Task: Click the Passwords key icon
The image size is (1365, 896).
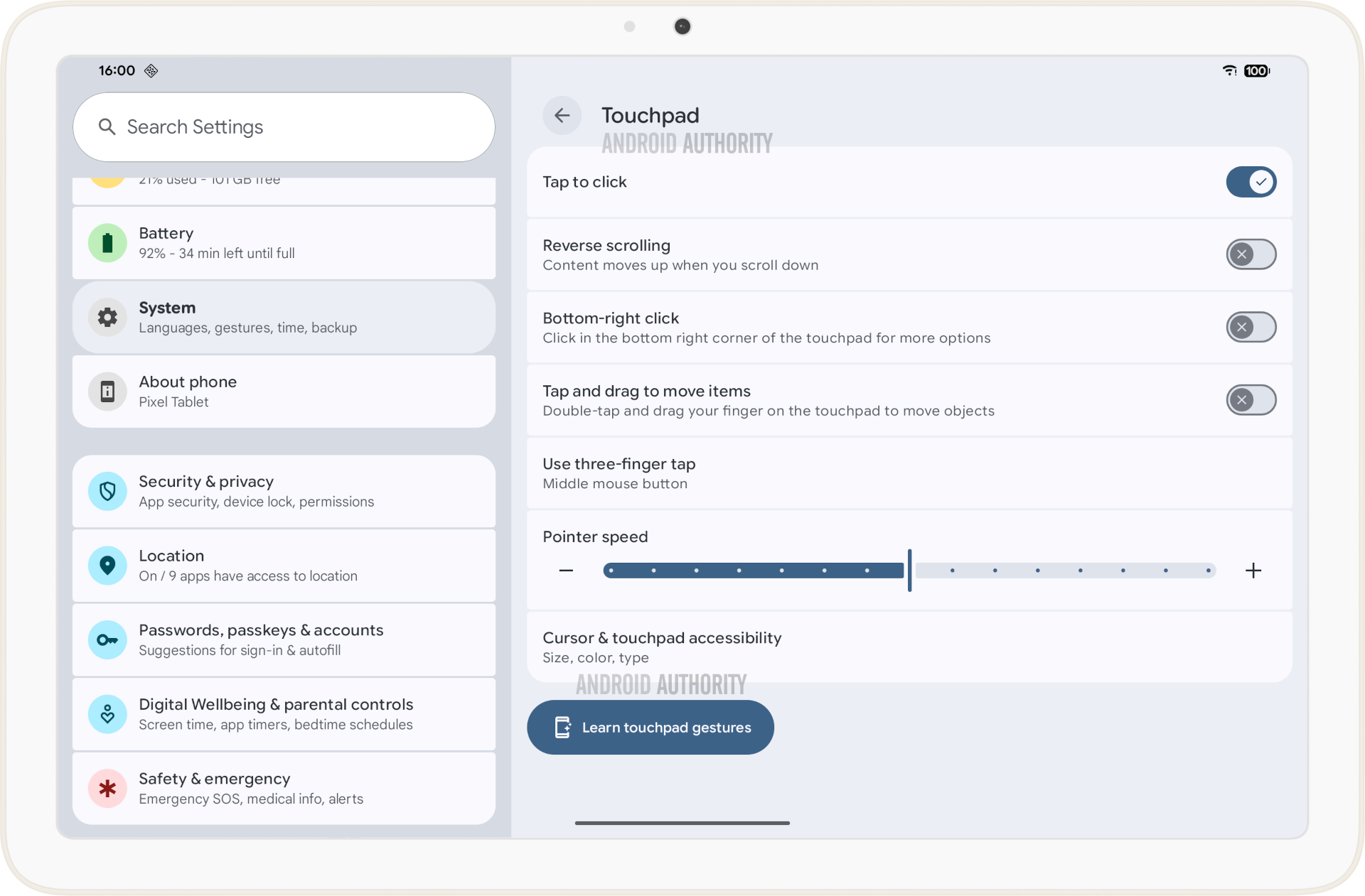Action: 107,639
